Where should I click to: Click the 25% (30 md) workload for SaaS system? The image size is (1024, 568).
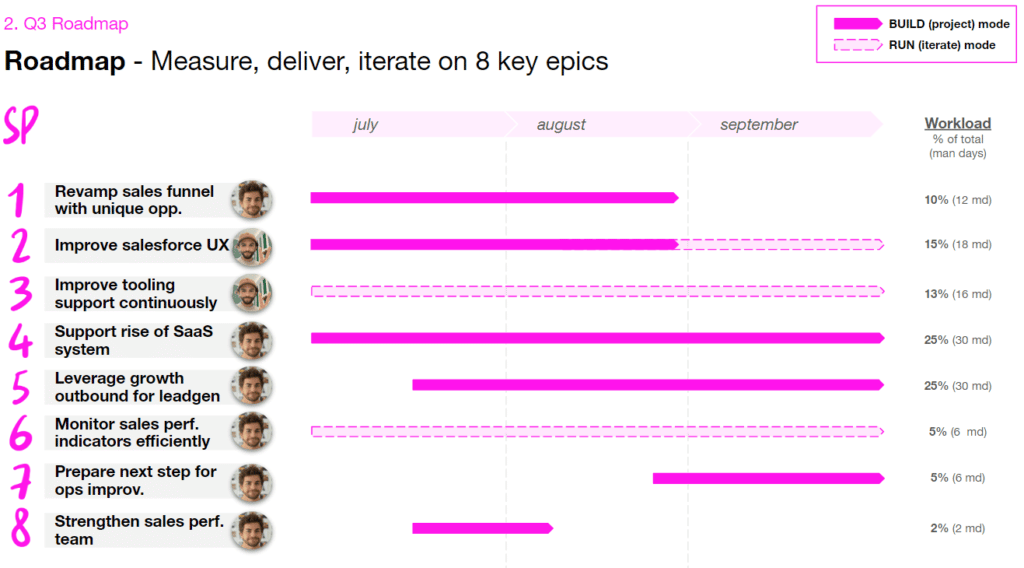point(957,340)
